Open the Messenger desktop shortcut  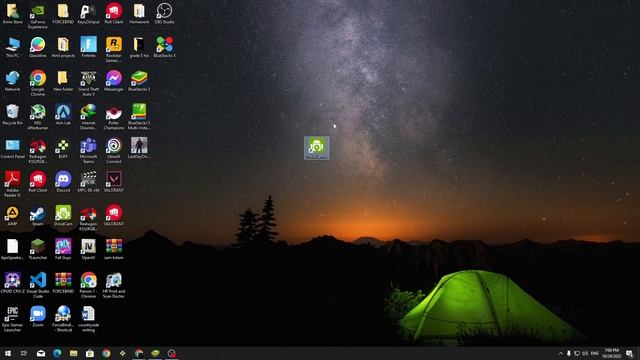113,81
